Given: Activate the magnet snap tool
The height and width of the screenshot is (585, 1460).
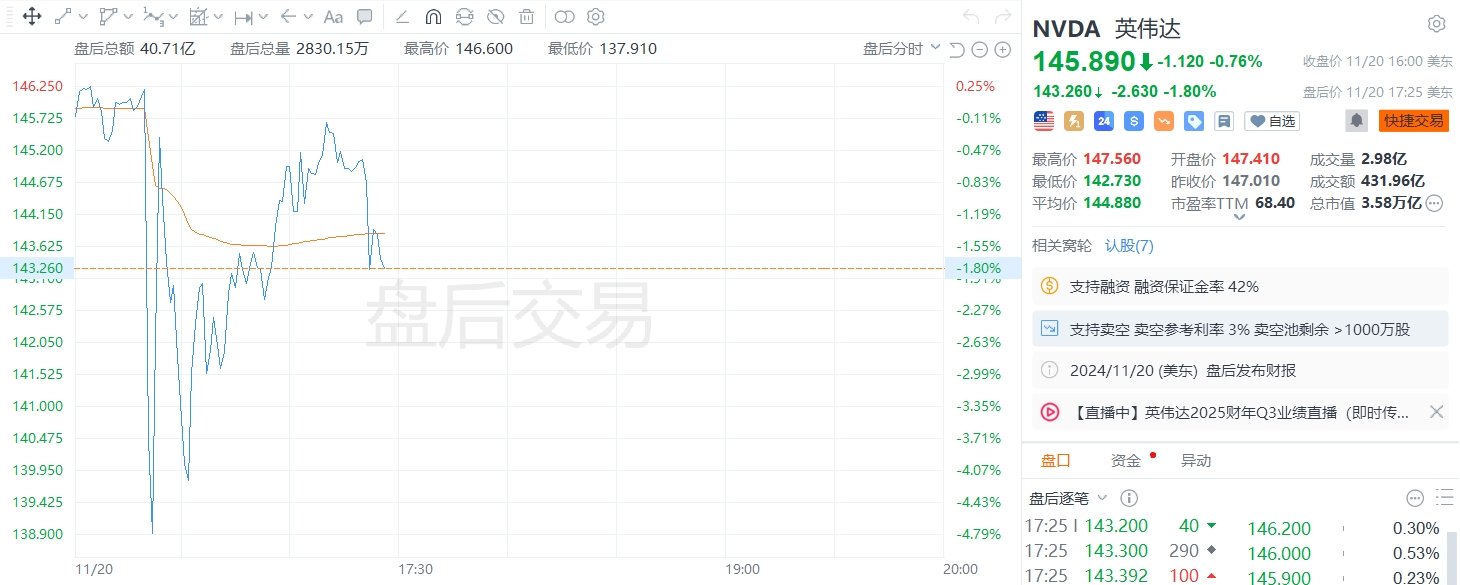Looking at the screenshot, I should click(433, 17).
